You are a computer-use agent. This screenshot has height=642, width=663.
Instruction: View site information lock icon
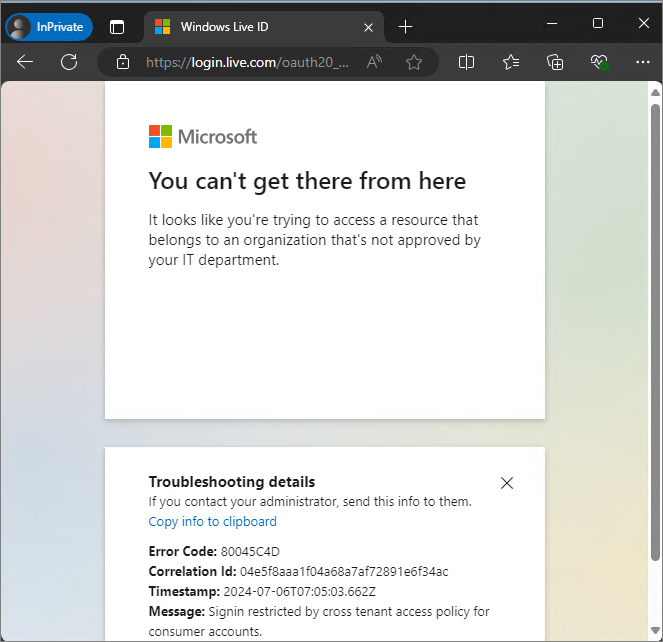click(x=123, y=62)
